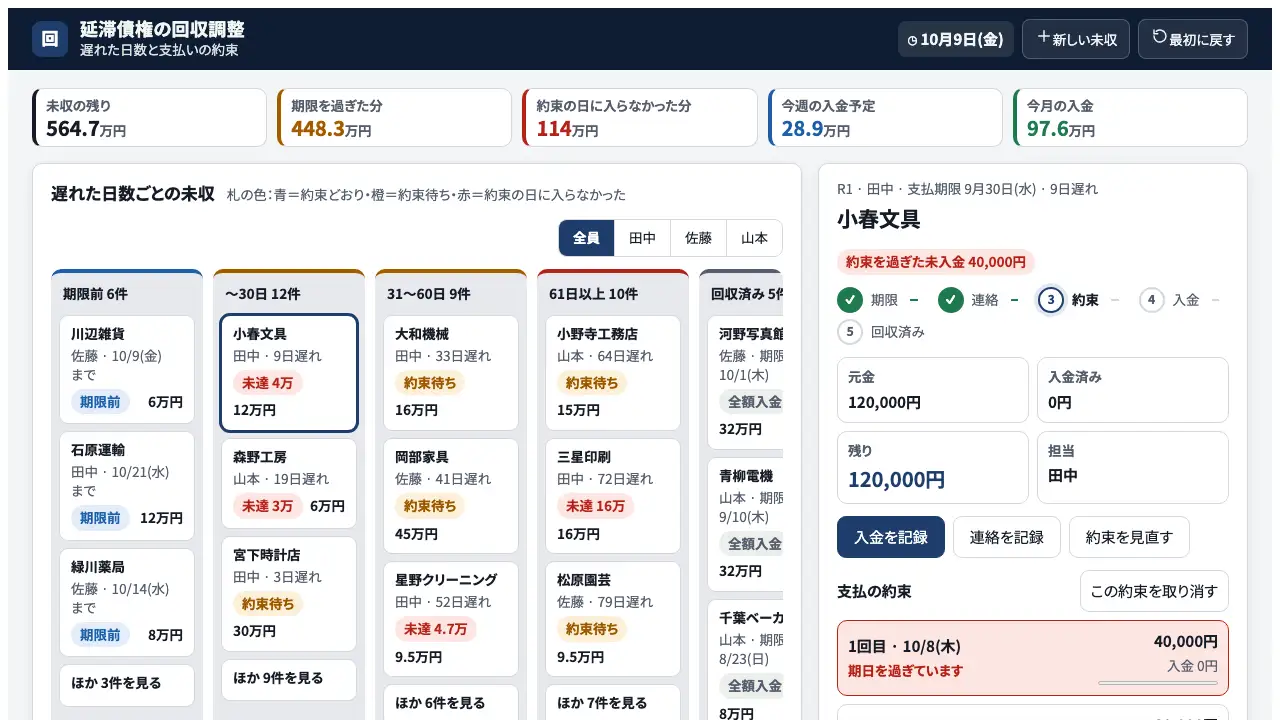The height and width of the screenshot is (720, 1280).
Task: Click the 回 app logo icon
Action: click(50, 39)
